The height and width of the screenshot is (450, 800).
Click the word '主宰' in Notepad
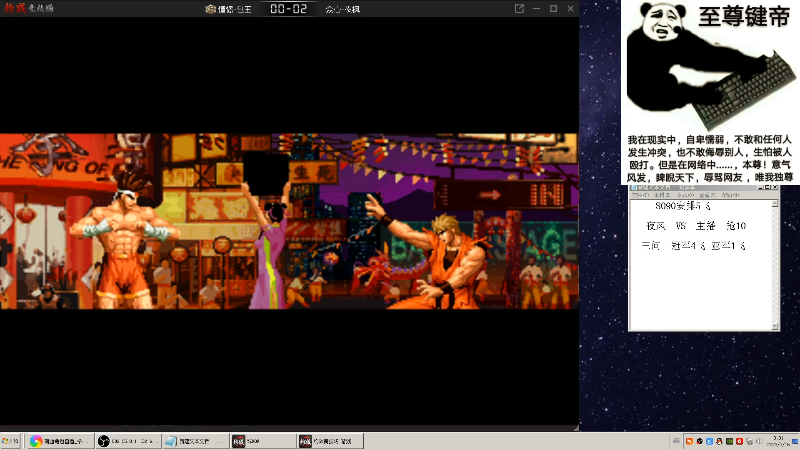706,226
